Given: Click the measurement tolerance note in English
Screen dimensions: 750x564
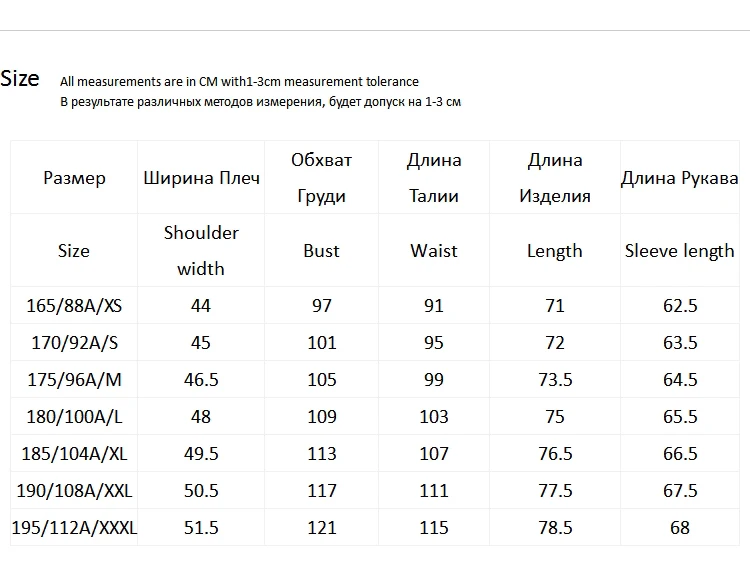Looking at the screenshot, I should pos(239,82).
